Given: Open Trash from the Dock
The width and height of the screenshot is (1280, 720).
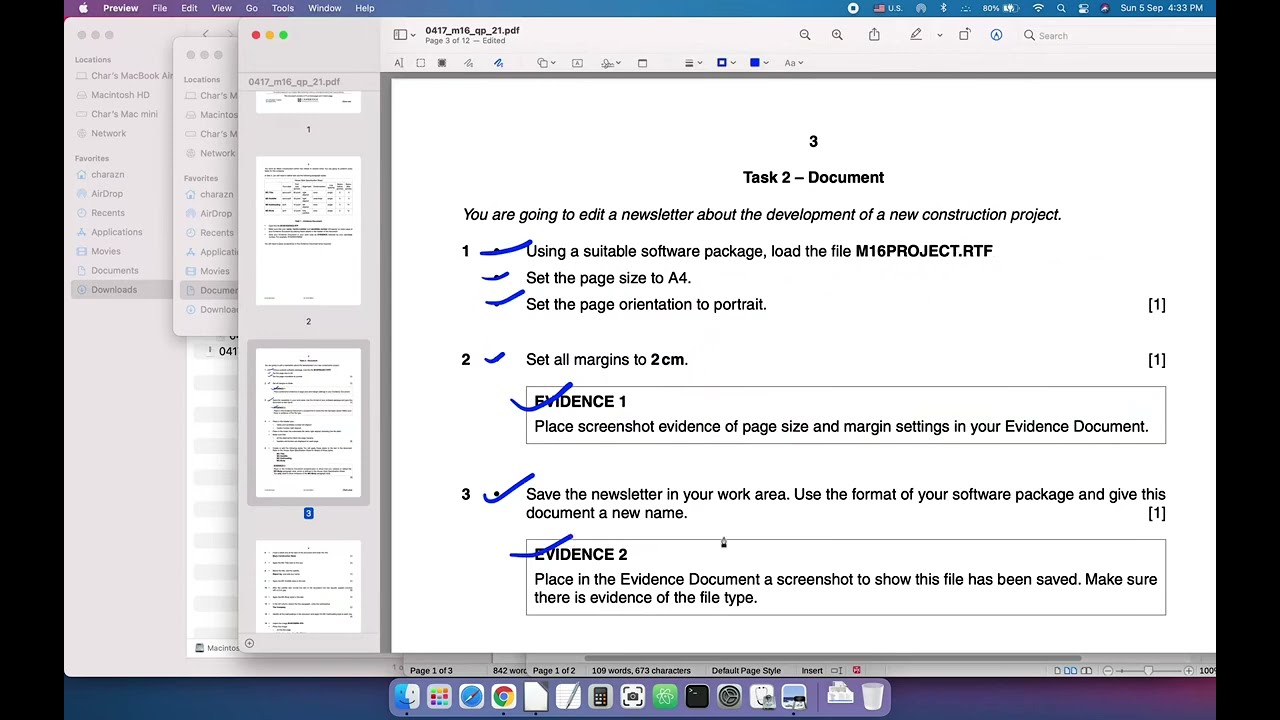Looking at the screenshot, I should click(873, 696).
